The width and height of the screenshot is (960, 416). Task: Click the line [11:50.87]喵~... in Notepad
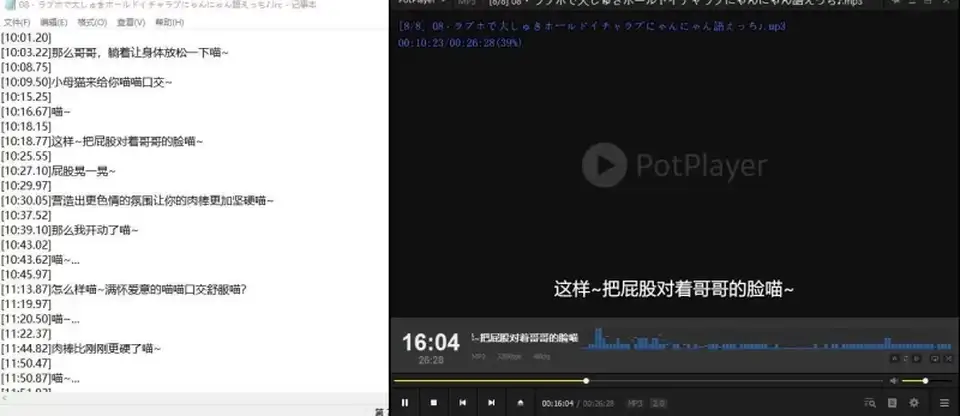40,379
